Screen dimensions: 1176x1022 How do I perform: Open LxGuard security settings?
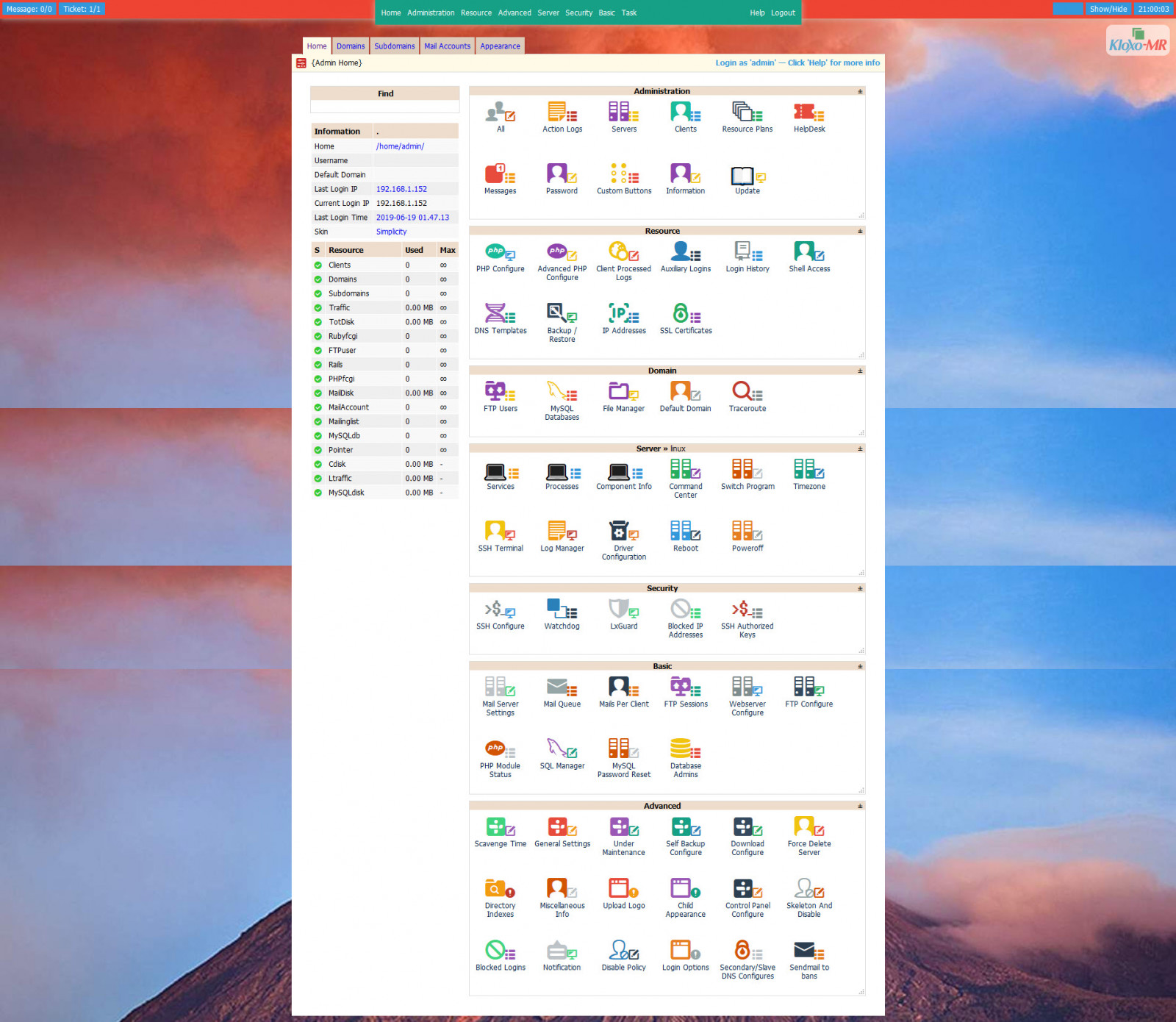pyautogui.click(x=623, y=613)
